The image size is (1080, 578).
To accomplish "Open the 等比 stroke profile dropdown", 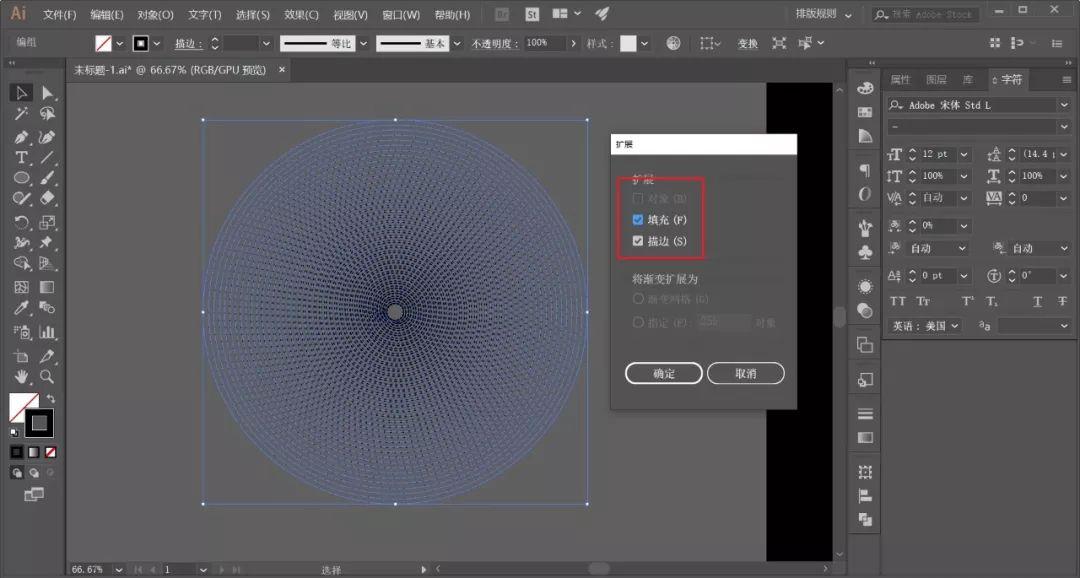I will [x=364, y=43].
